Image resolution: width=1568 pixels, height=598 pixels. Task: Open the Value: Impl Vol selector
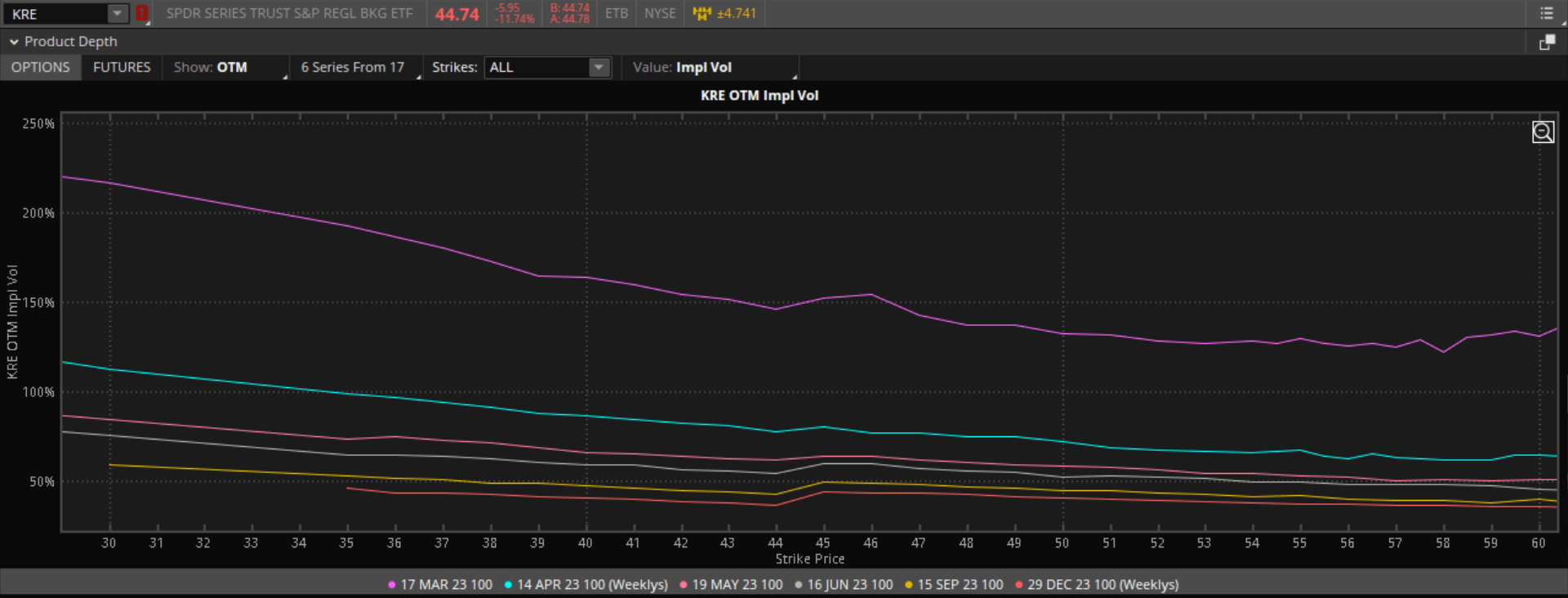[x=710, y=67]
